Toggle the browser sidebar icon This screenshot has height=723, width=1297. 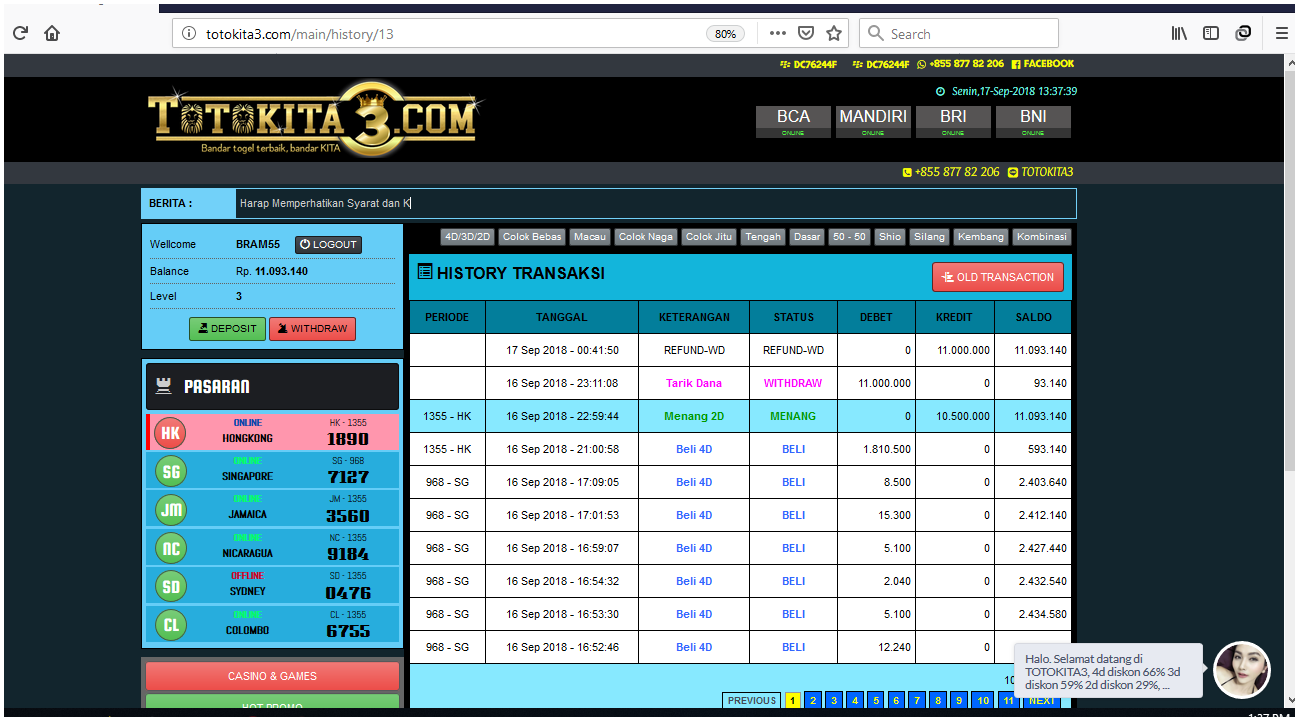[1211, 33]
